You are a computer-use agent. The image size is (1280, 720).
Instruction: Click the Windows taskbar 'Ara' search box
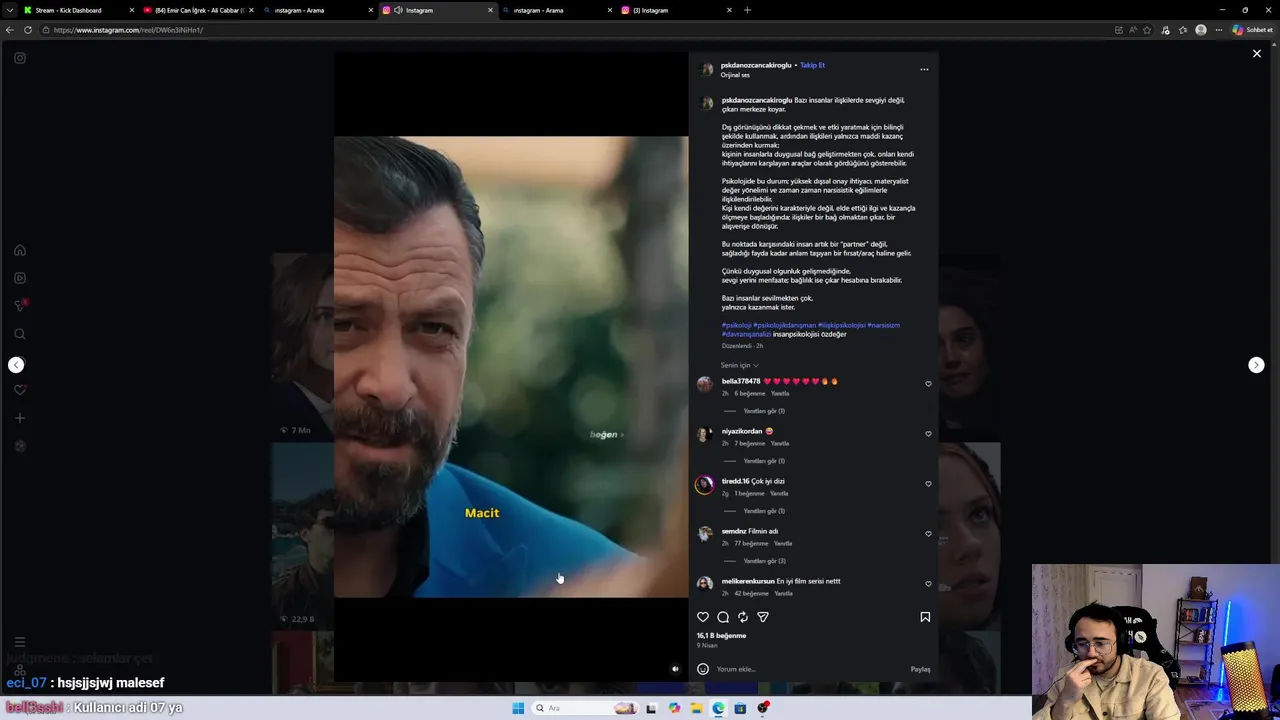coord(585,708)
